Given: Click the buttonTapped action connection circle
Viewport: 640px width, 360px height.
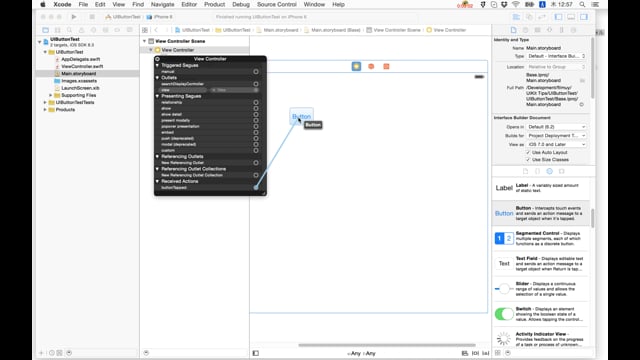Looking at the screenshot, I should pos(256,188).
